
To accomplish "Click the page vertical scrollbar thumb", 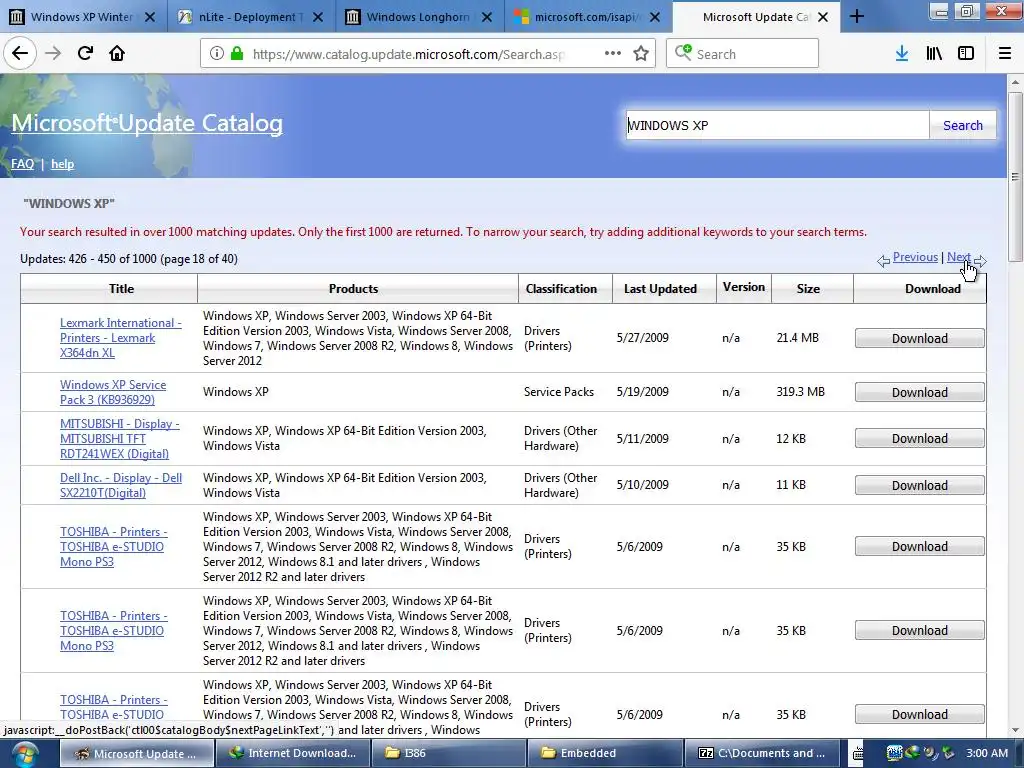I will tap(1015, 176).
